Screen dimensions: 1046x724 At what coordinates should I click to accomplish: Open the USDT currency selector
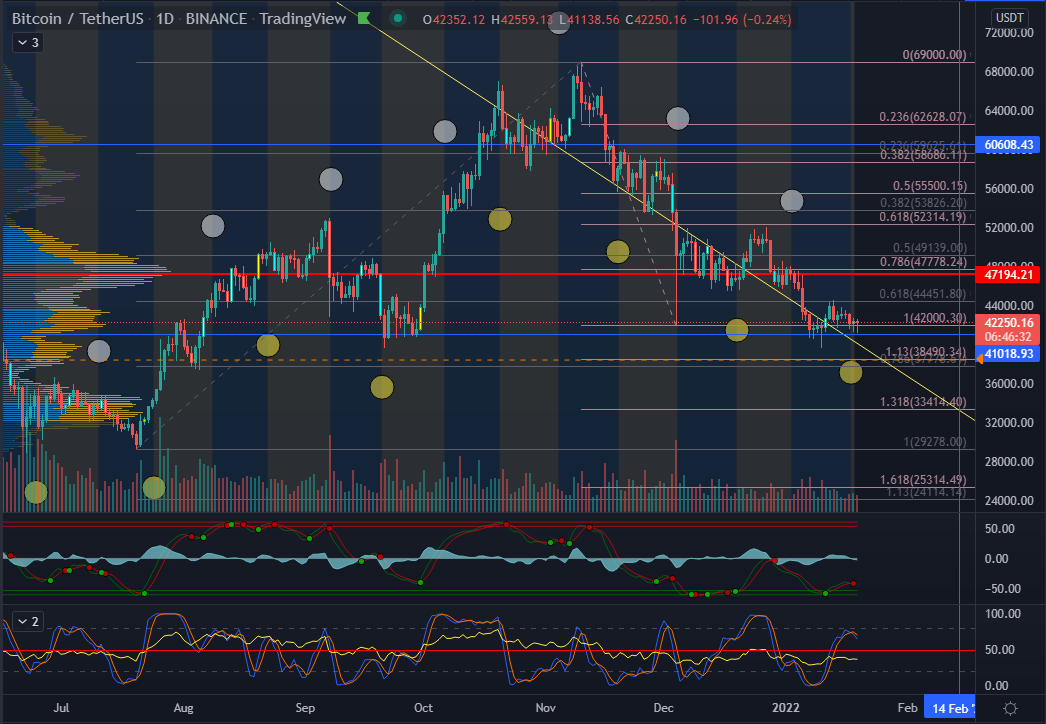1009,18
